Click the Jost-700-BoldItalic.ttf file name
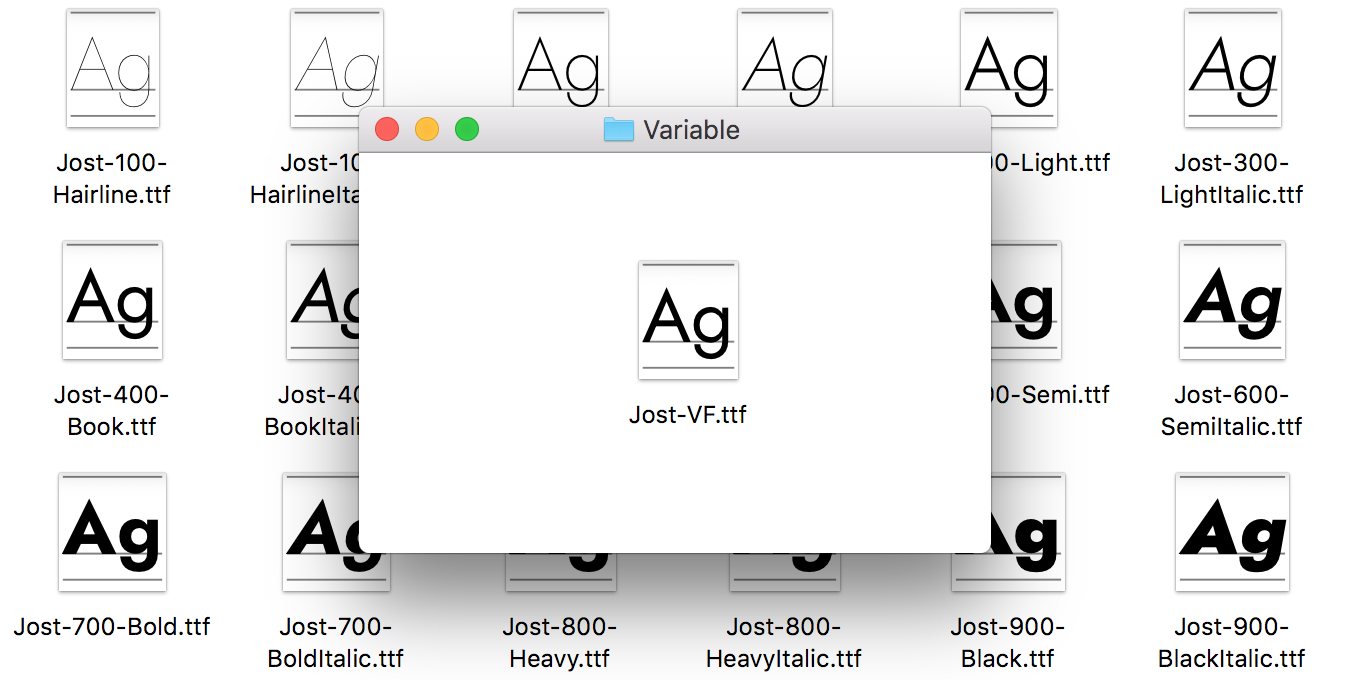 tap(336, 642)
